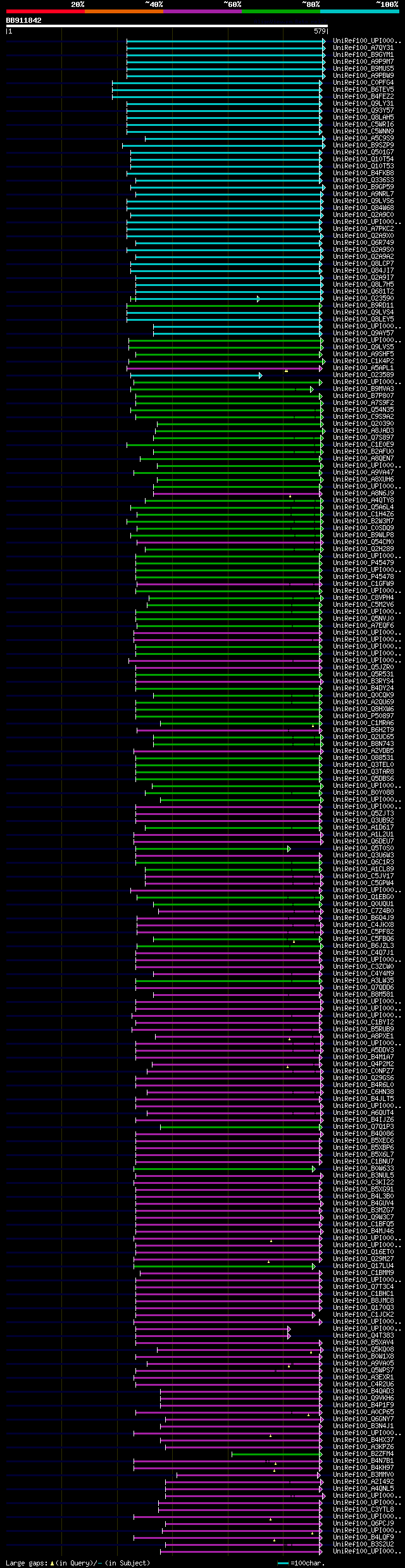This screenshot has height=1568, width=405.
Task: Click the red 20% identity legend segment
Action: pyautogui.click(x=46, y=11)
